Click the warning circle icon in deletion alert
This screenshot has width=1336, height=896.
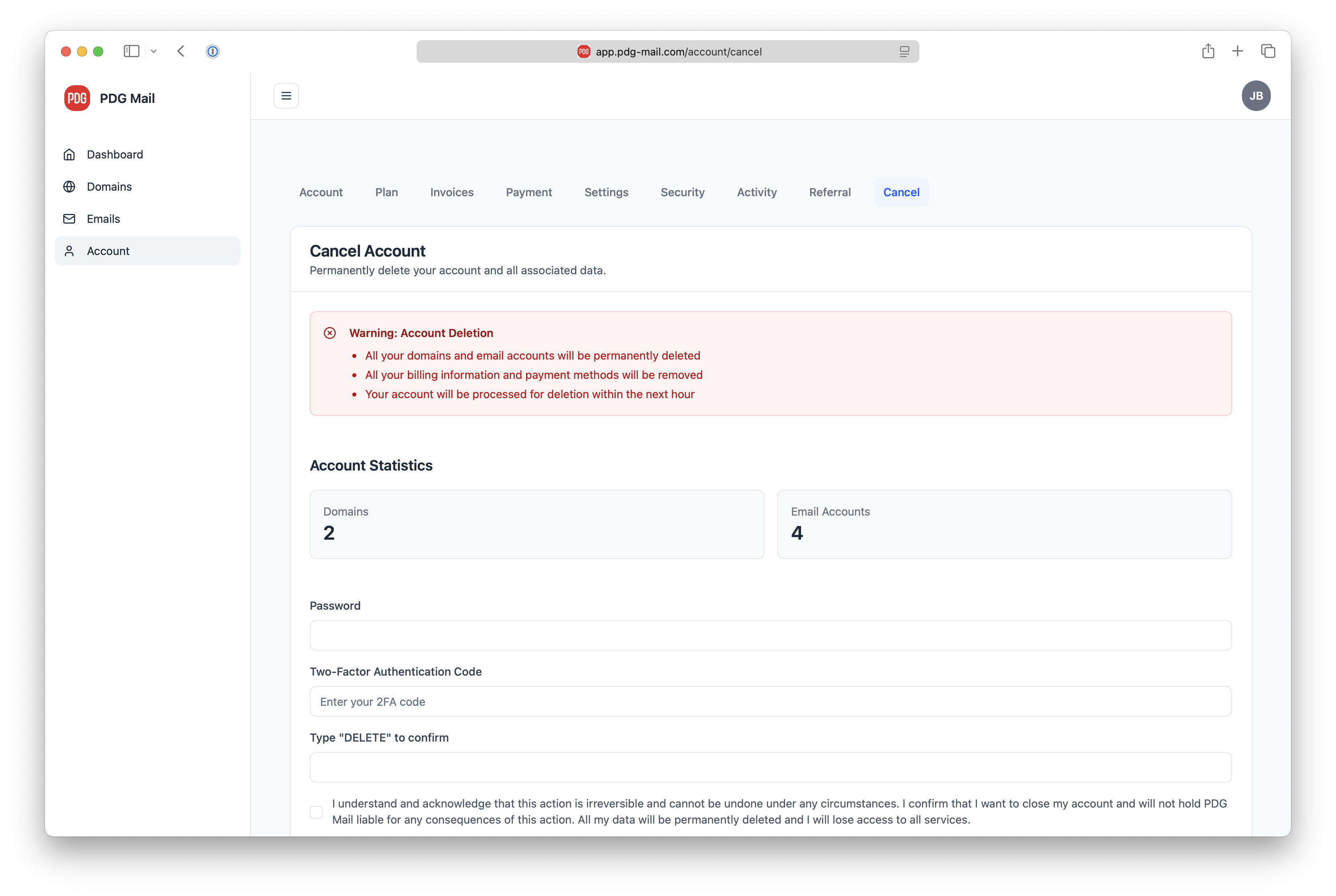tap(330, 333)
